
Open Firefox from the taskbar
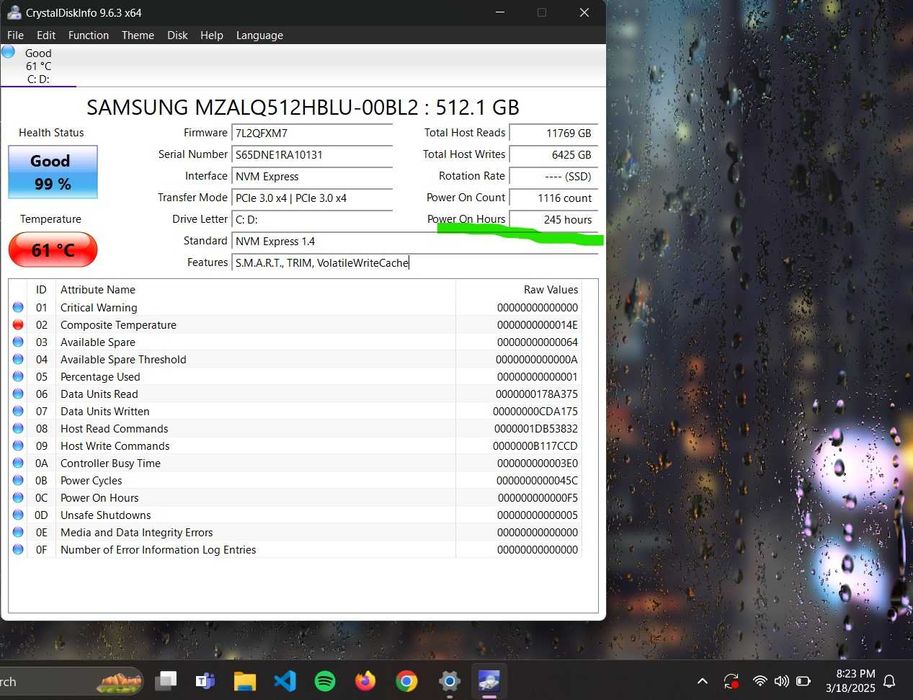point(365,680)
